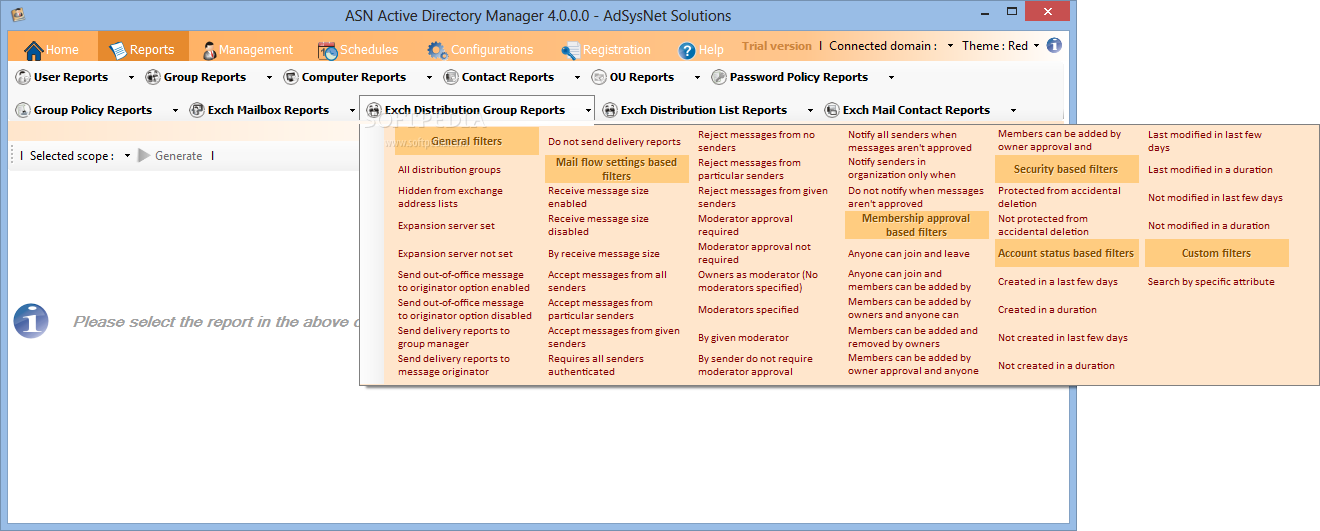This screenshot has height=531, width=1320.
Task: Expand the Exch Mail Contact Reports dropdown arrow
Action: (x=1013, y=110)
